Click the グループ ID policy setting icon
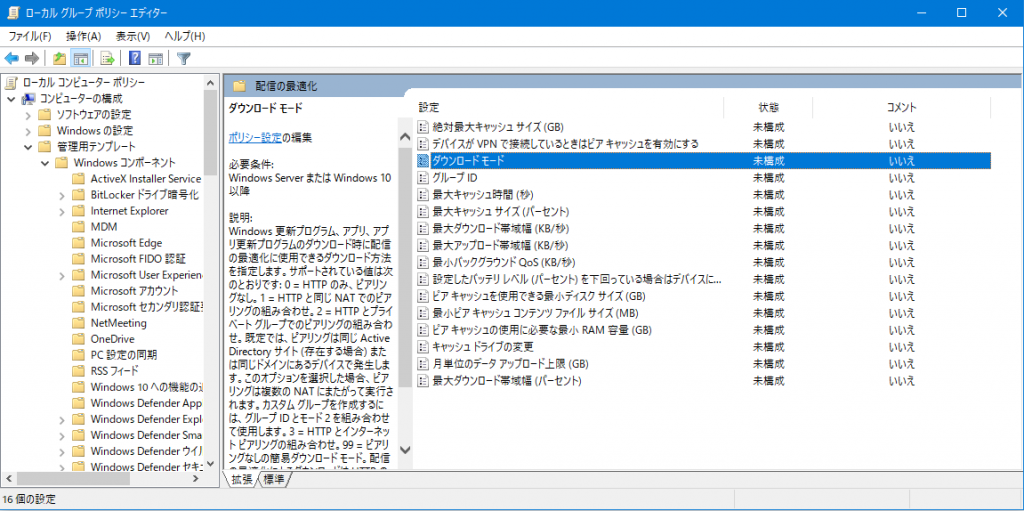1024x511 pixels. [x=423, y=177]
